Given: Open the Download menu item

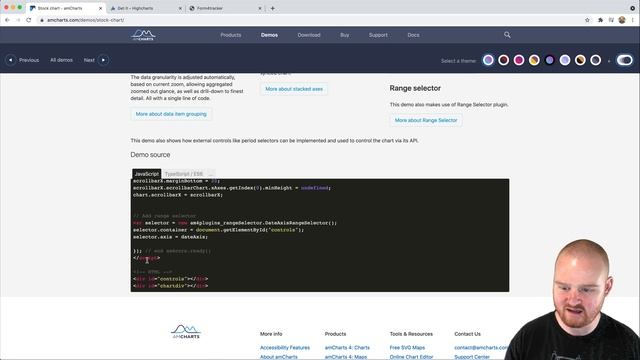Looking at the screenshot, I should coord(309,35).
